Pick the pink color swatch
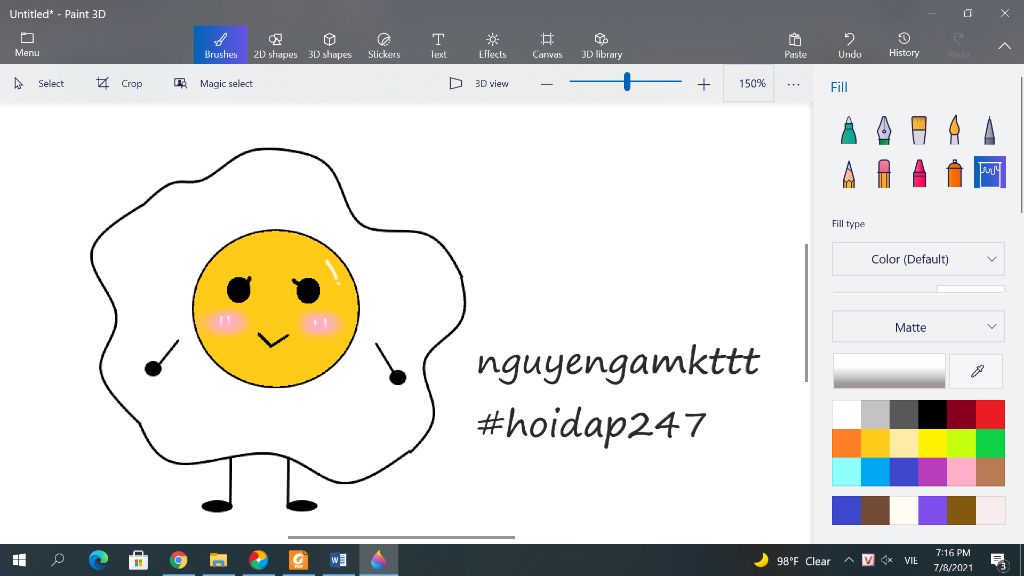This screenshot has height=576, width=1024. coord(961,472)
